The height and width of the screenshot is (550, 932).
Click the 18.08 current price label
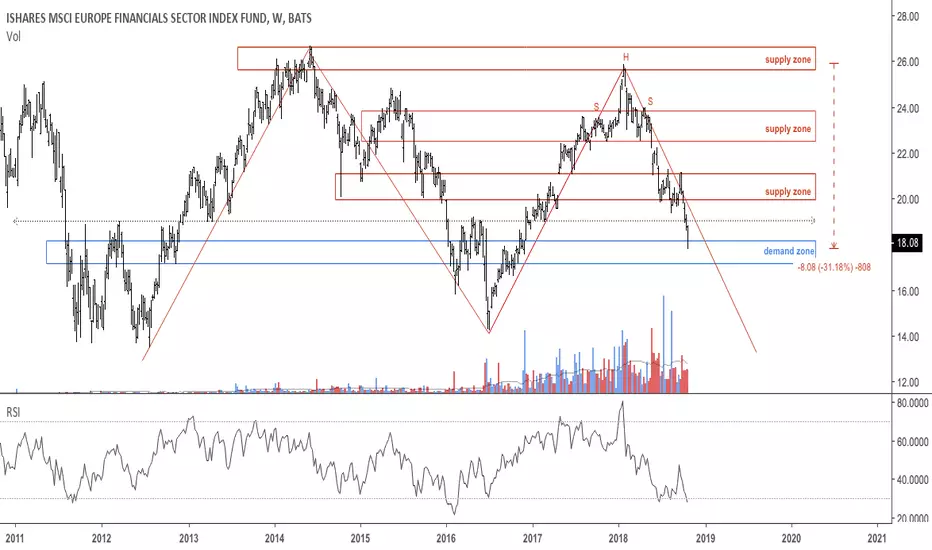tap(908, 243)
